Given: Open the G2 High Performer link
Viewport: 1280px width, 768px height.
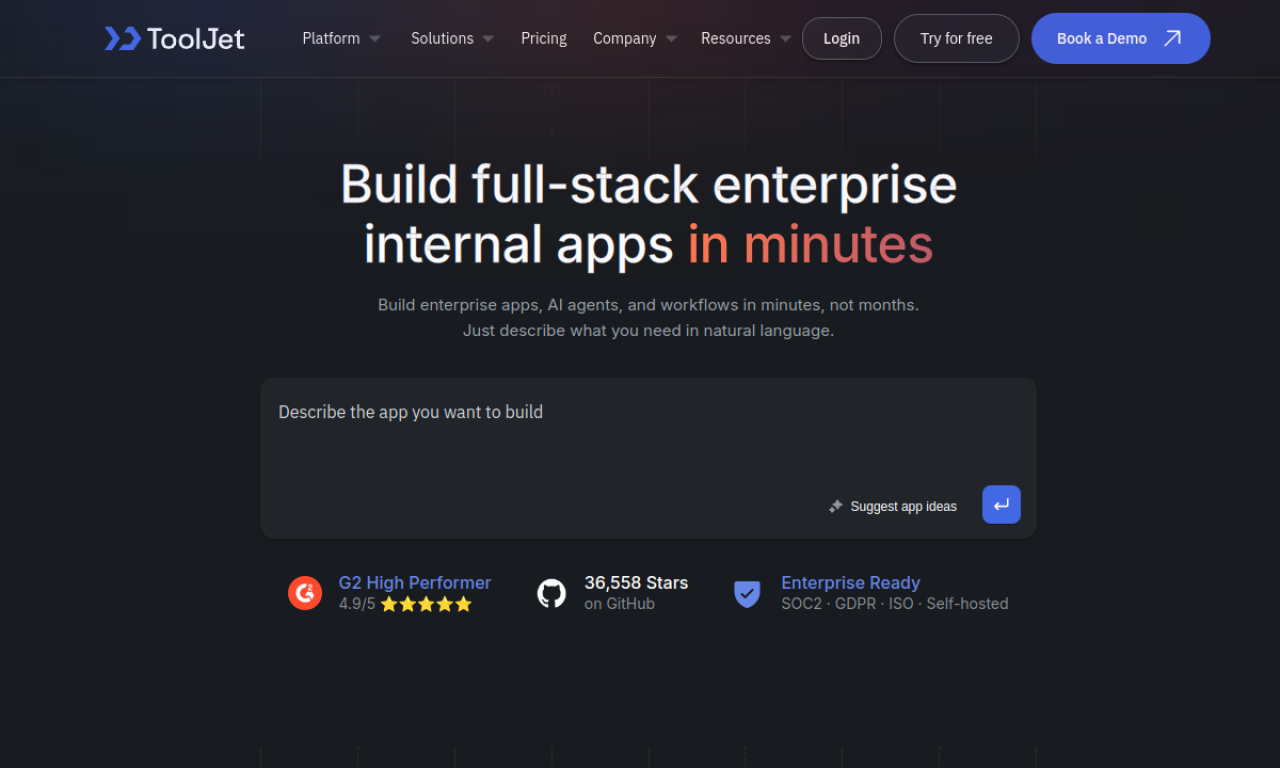Looking at the screenshot, I should point(414,583).
